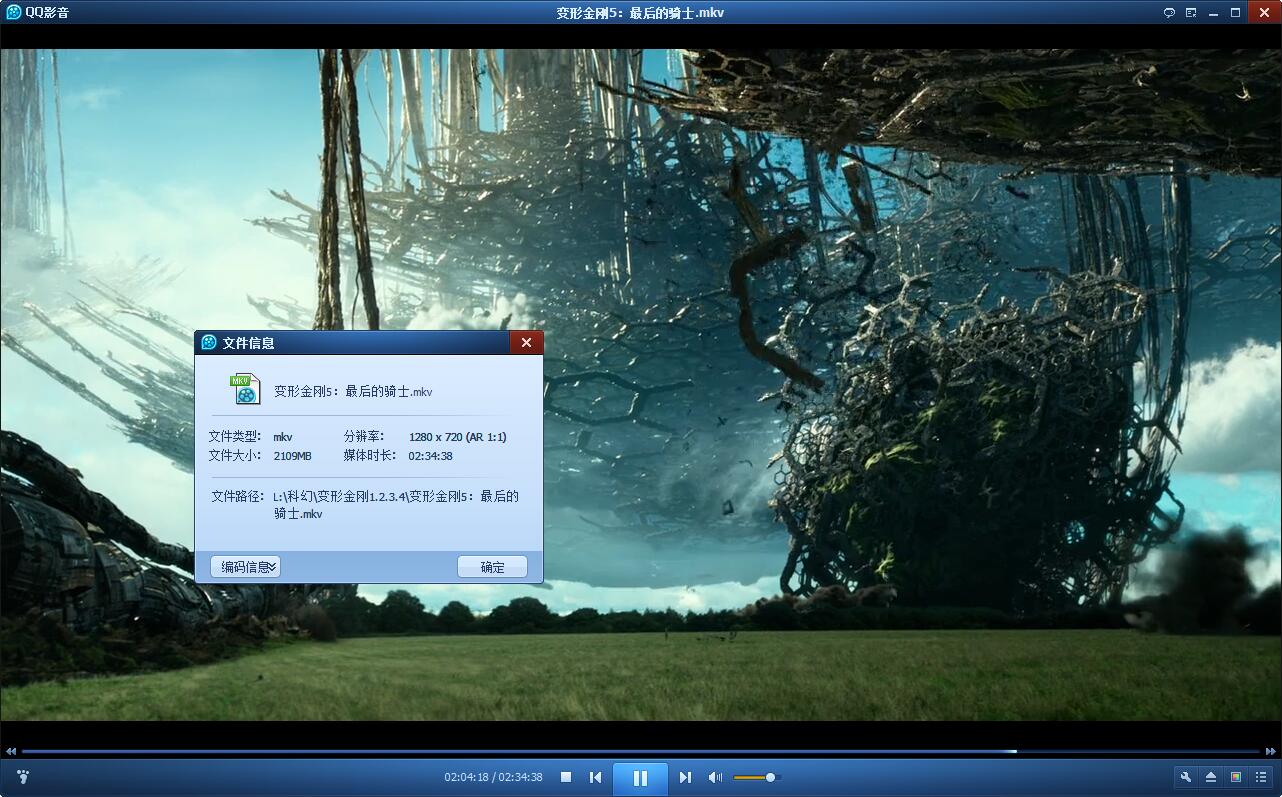Click the MKV file type icon in the dialog
1282x797 pixels.
tap(244, 389)
